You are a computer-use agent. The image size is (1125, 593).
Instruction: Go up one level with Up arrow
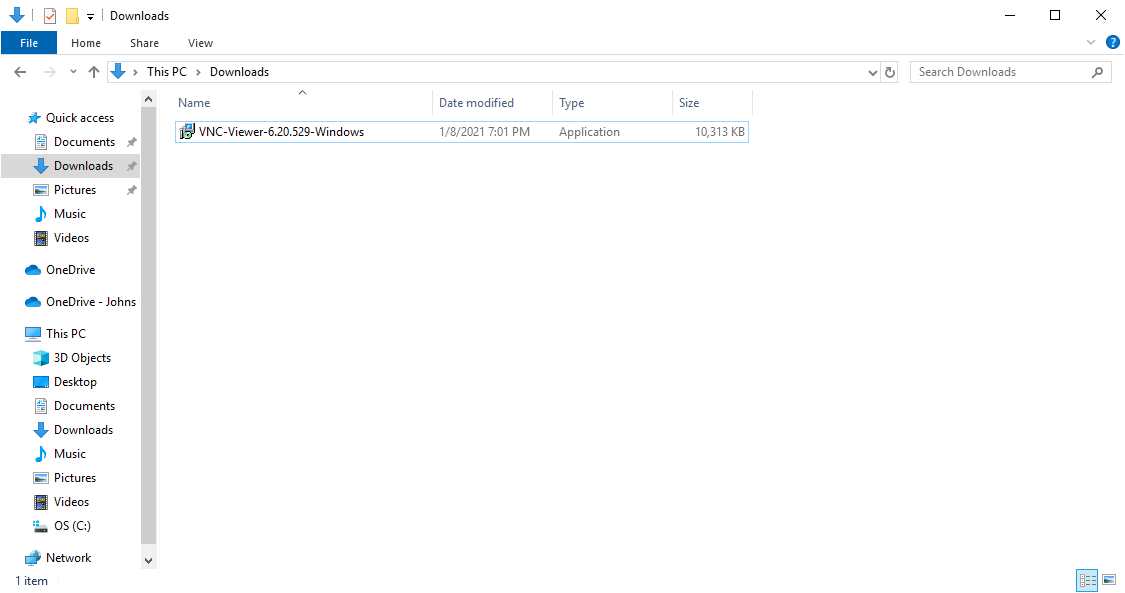point(94,72)
